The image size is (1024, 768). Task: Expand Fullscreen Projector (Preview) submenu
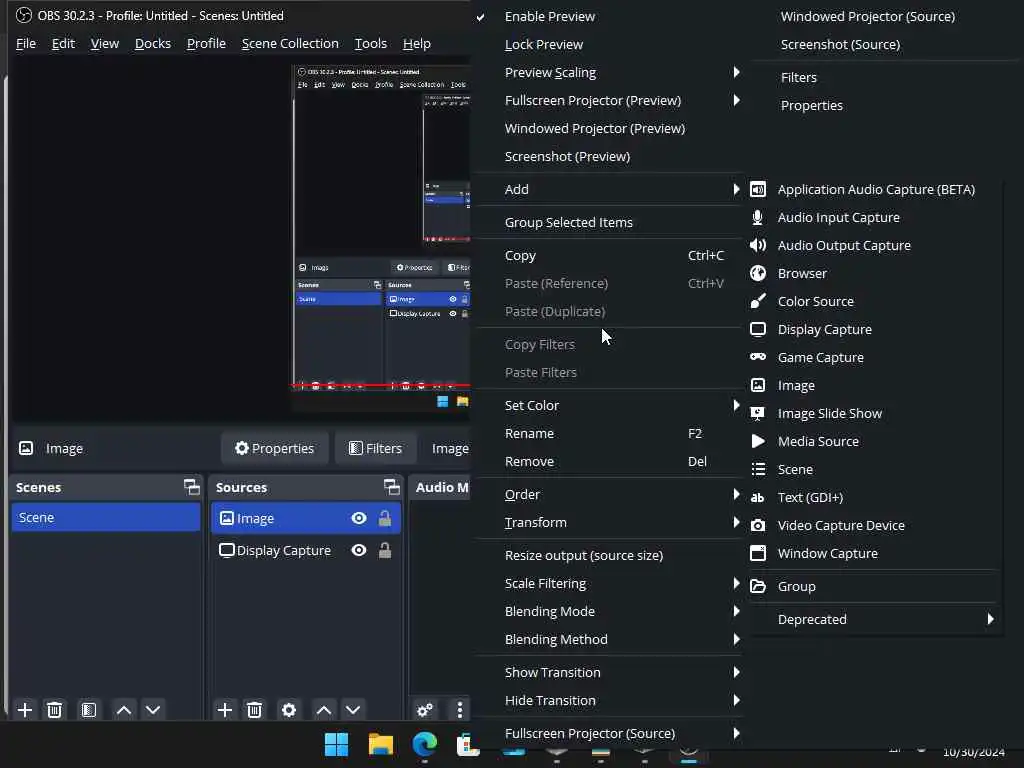(607, 101)
